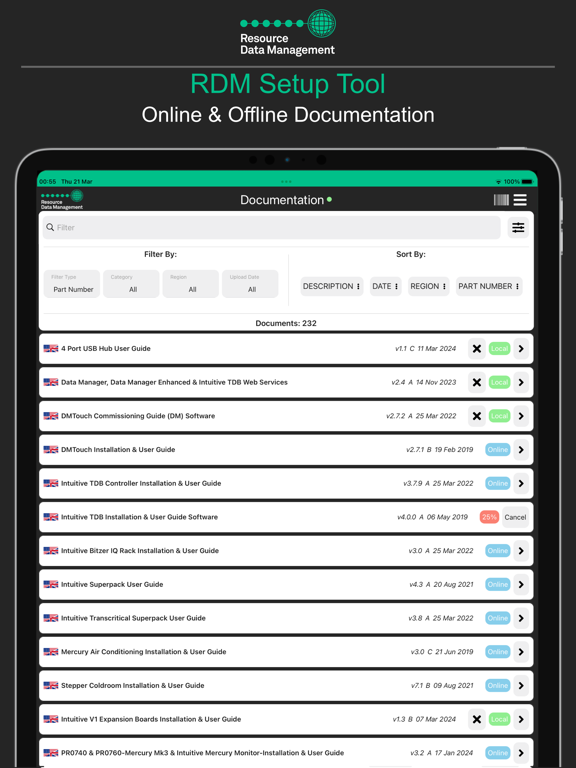
Task: Cancel the Intuitive TDB Software download
Action: (515, 517)
